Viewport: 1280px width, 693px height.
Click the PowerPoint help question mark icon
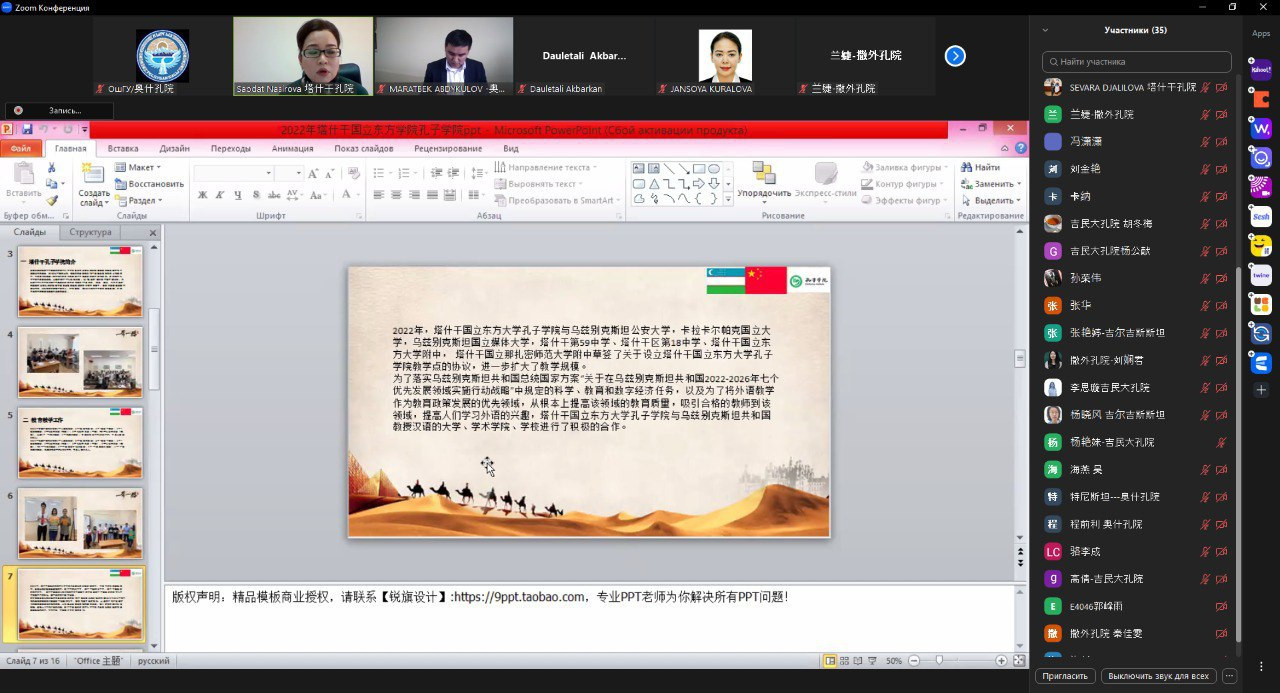(1021, 148)
